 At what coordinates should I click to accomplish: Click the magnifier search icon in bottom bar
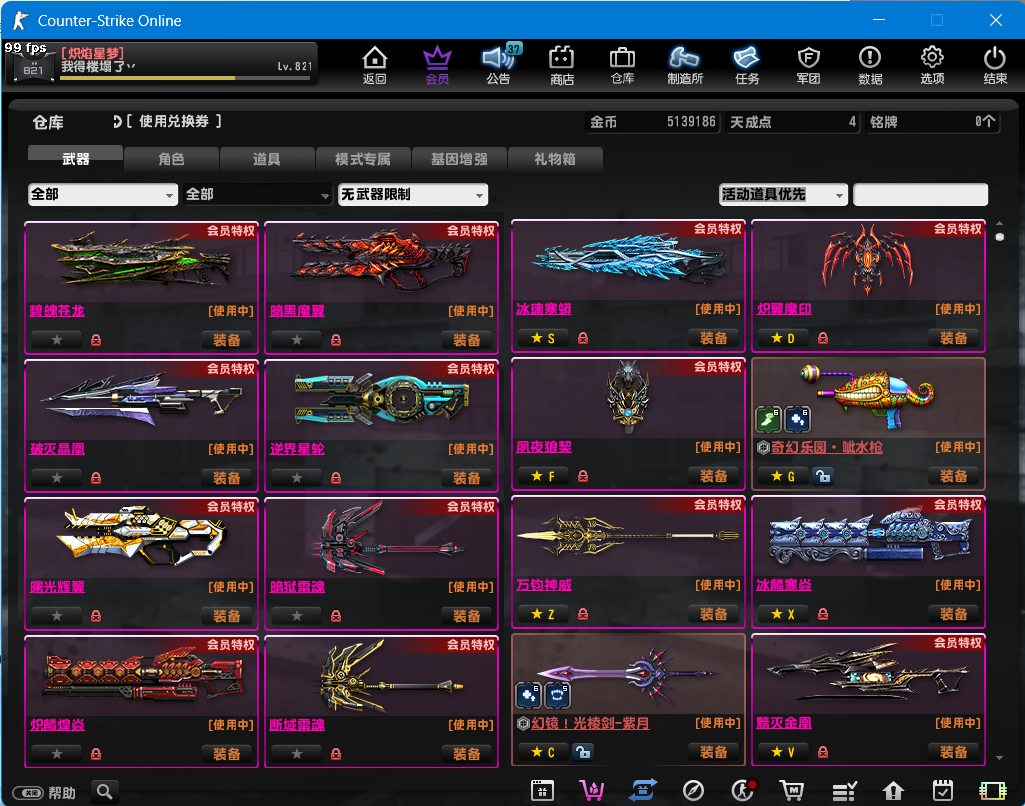pyautogui.click(x=105, y=792)
